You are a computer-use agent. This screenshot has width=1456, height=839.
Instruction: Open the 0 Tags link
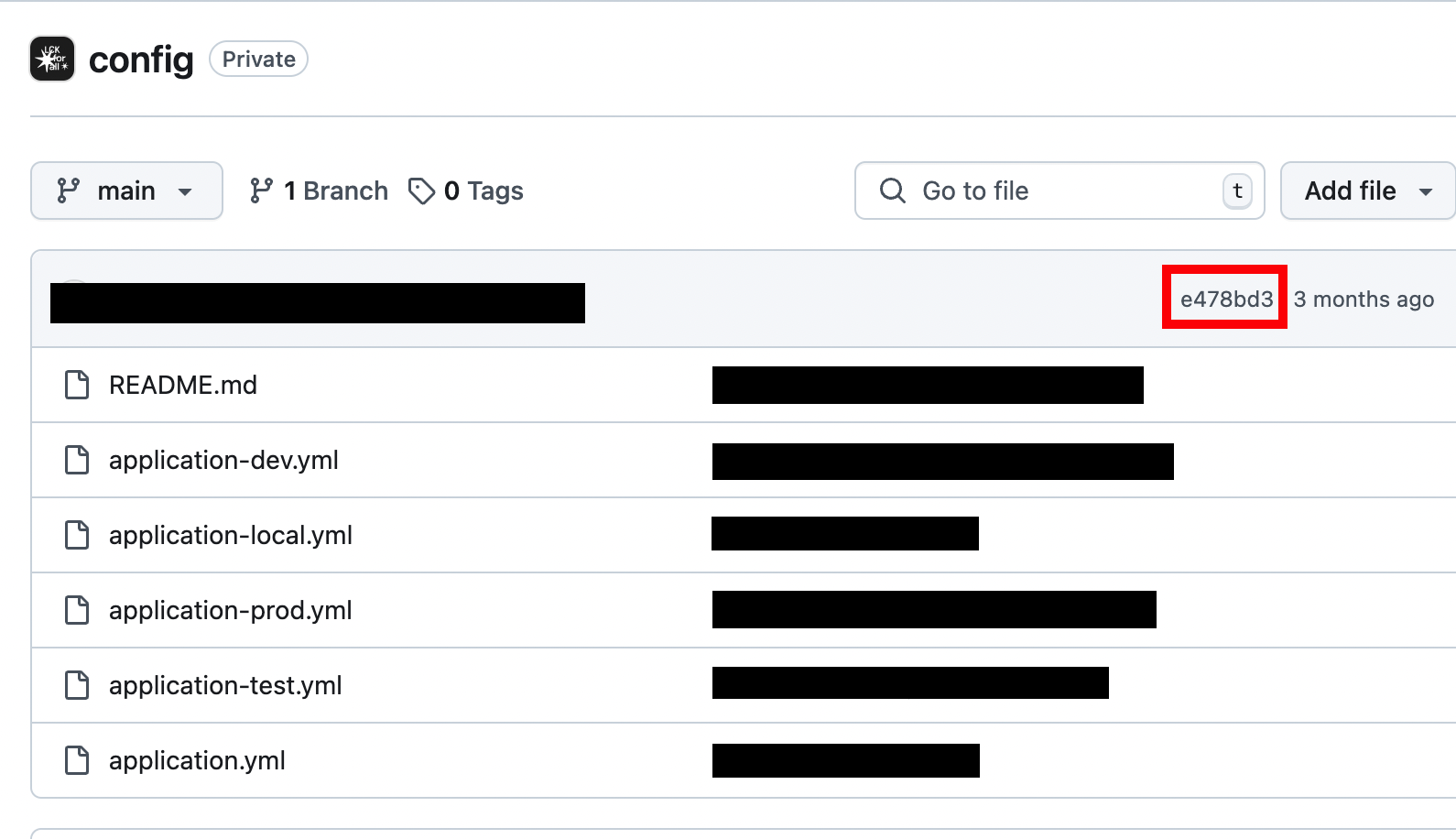466,191
